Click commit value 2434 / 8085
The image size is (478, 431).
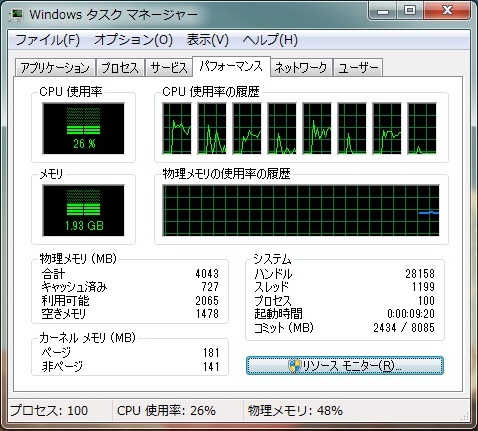click(x=404, y=328)
